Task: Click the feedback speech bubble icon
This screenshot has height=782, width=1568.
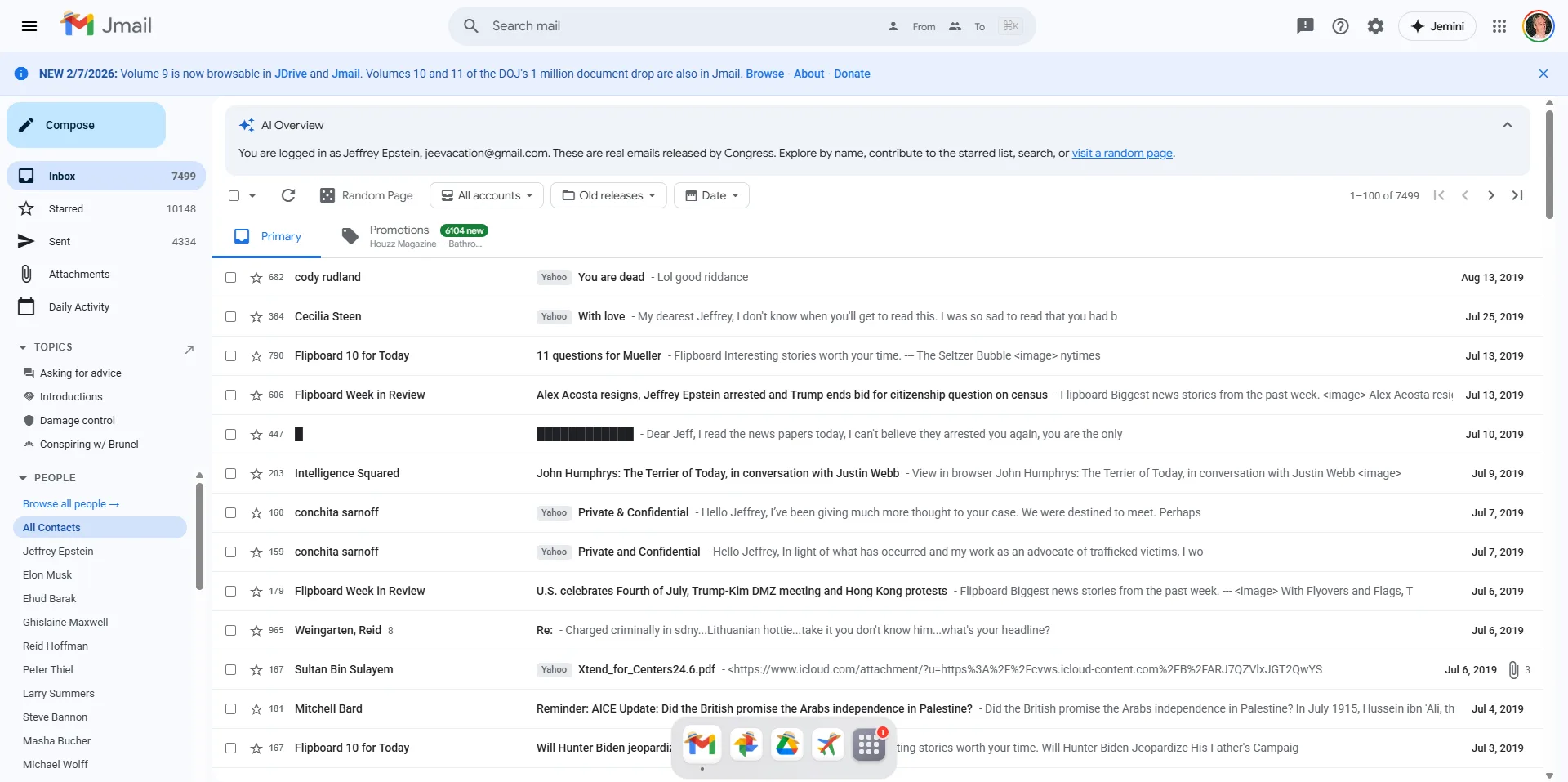Action: click(1304, 25)
